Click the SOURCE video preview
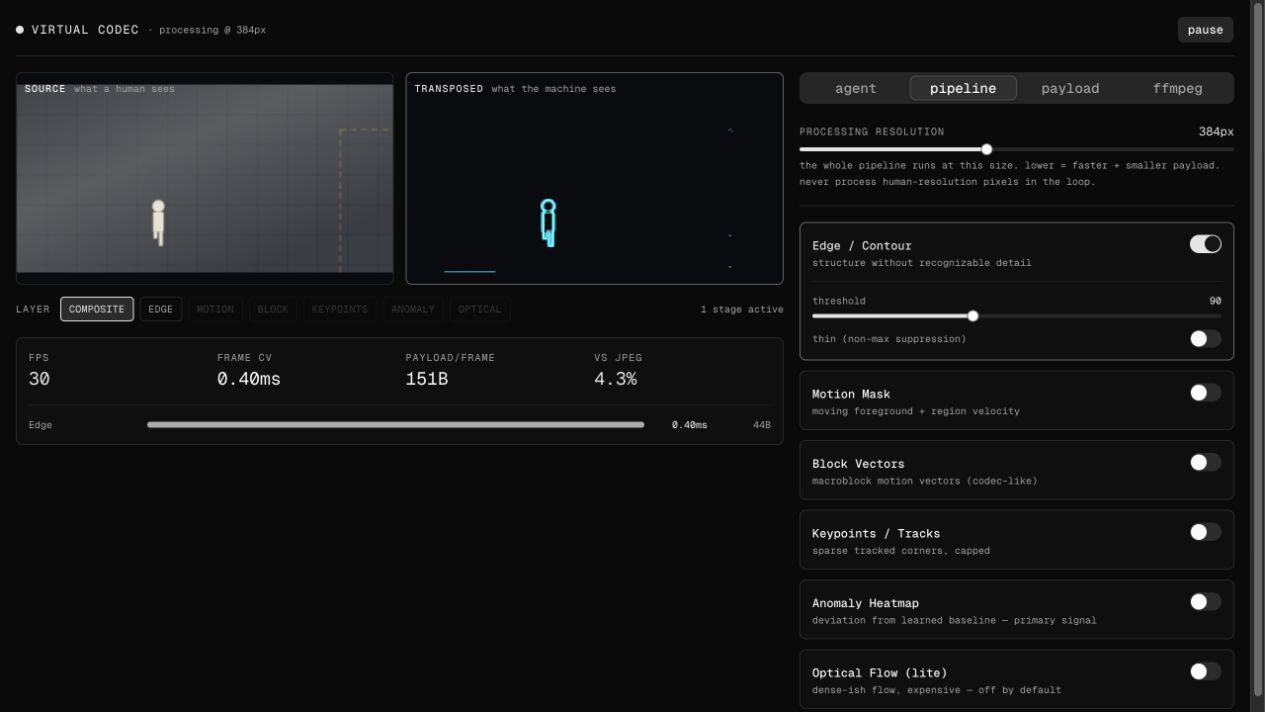This screenshot has height=712, width=1265. (205, 178)
